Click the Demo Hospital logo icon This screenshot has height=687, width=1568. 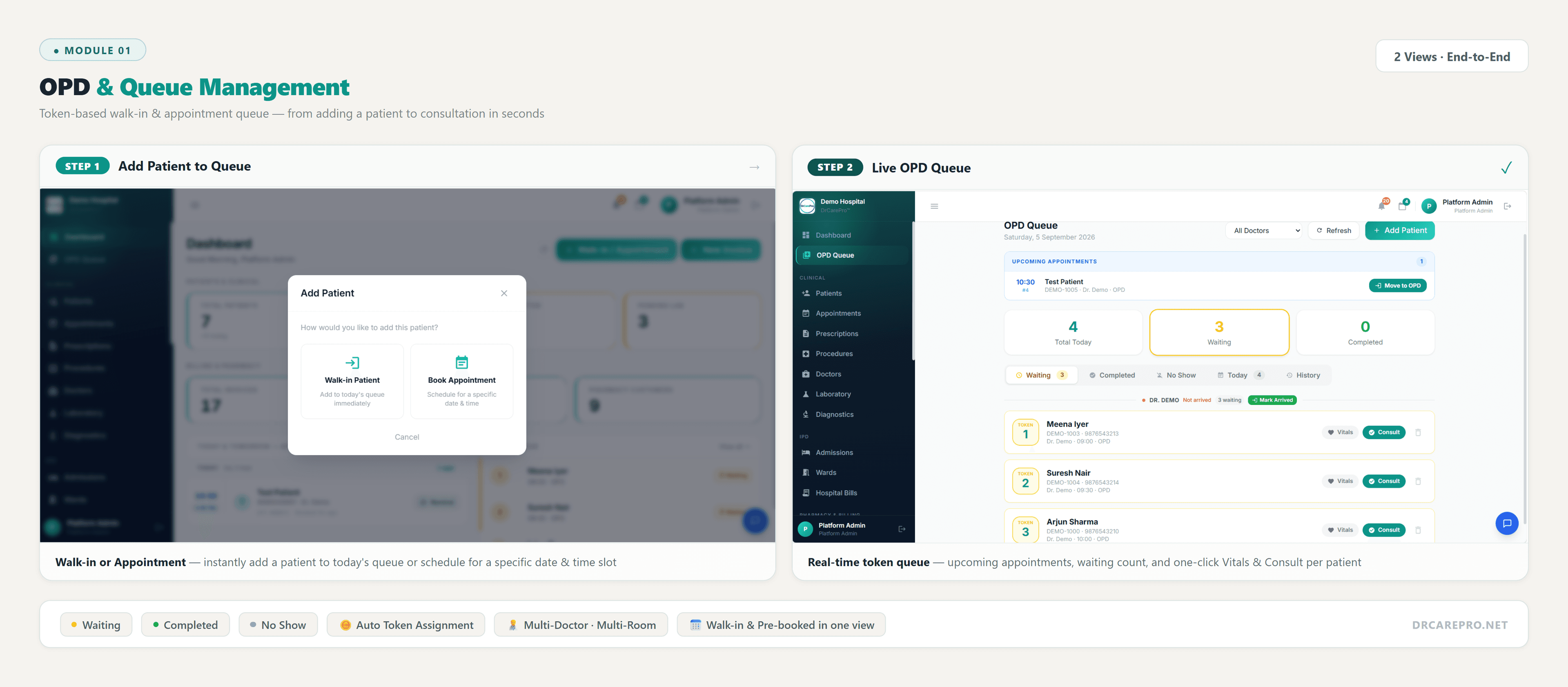[x=807, y=206]
